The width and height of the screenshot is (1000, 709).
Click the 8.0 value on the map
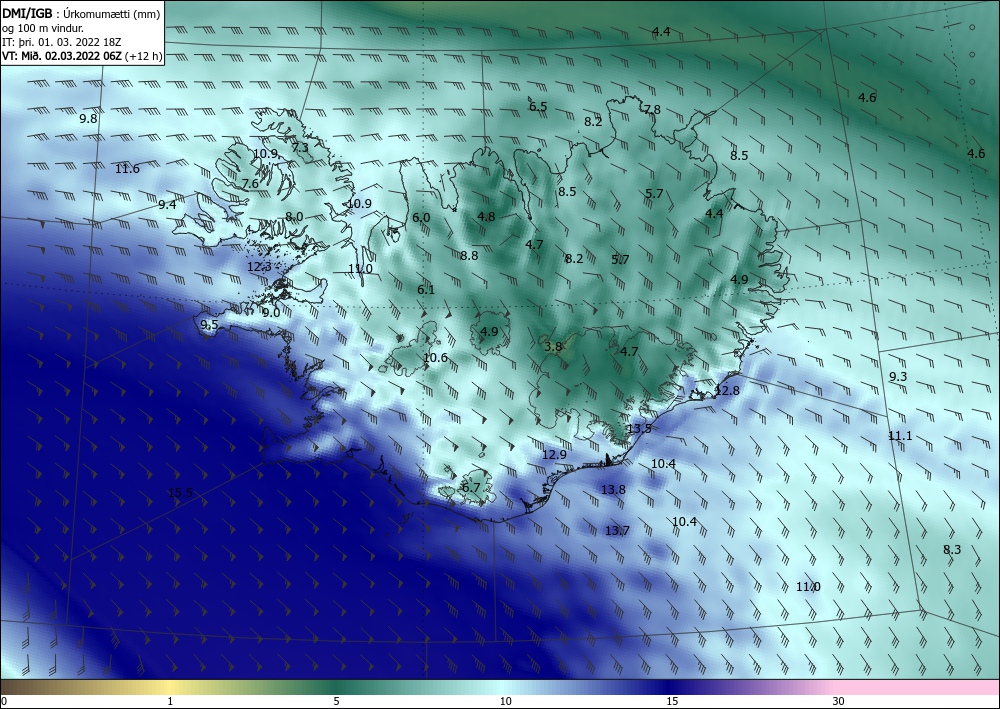point(294,217)
